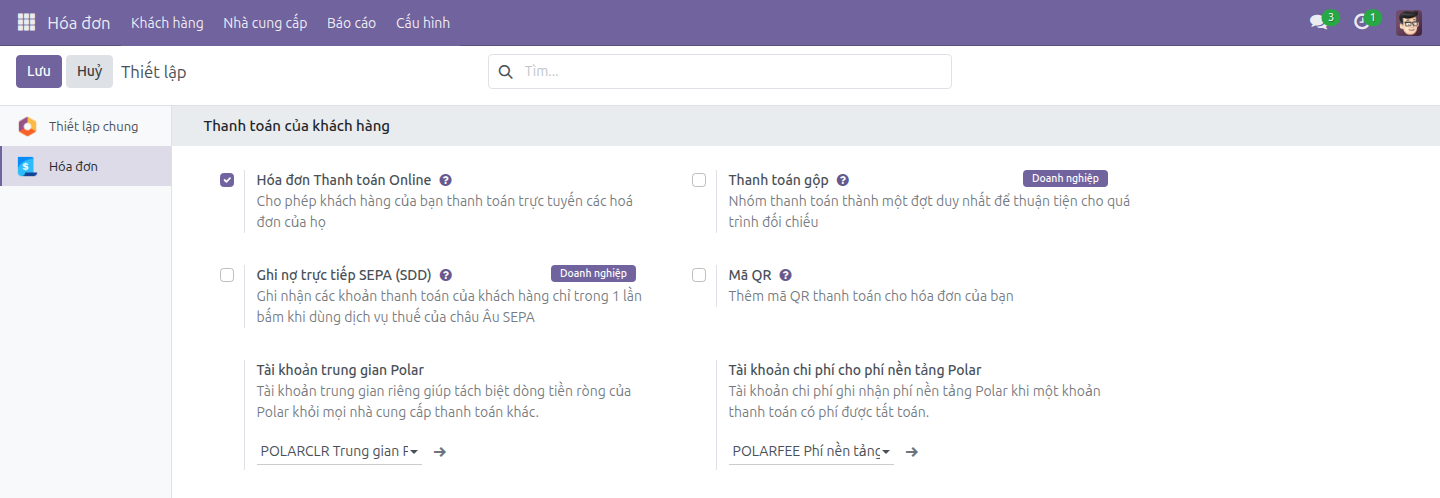Show help for Hóa đơn Thanh toán Online
This screenshot has height=498, width=1440.
click(446, 180)
